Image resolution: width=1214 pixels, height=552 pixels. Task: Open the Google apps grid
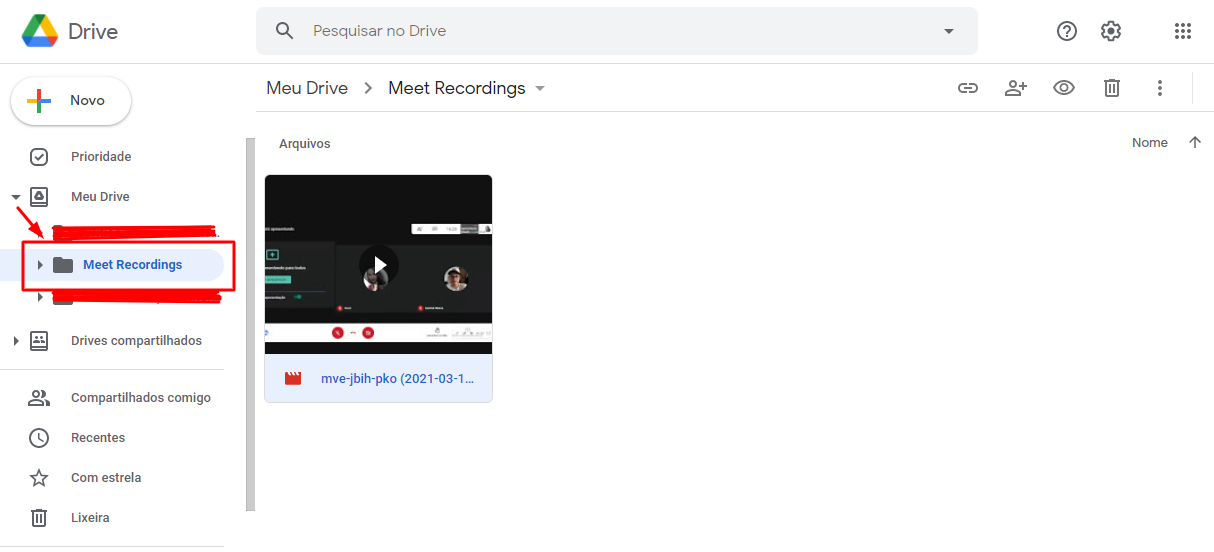tap(1183, 31)
